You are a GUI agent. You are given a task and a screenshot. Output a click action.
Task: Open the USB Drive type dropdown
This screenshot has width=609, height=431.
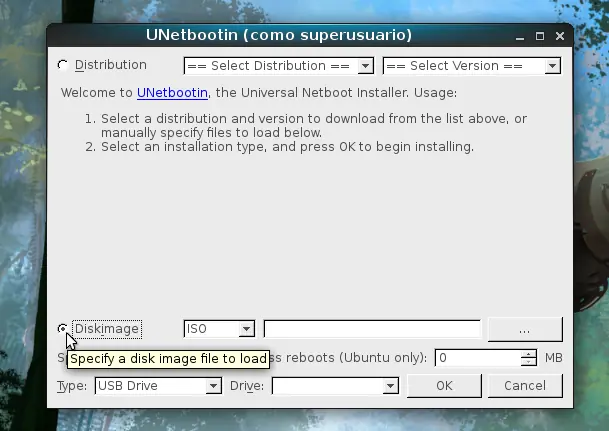(158, 386)
